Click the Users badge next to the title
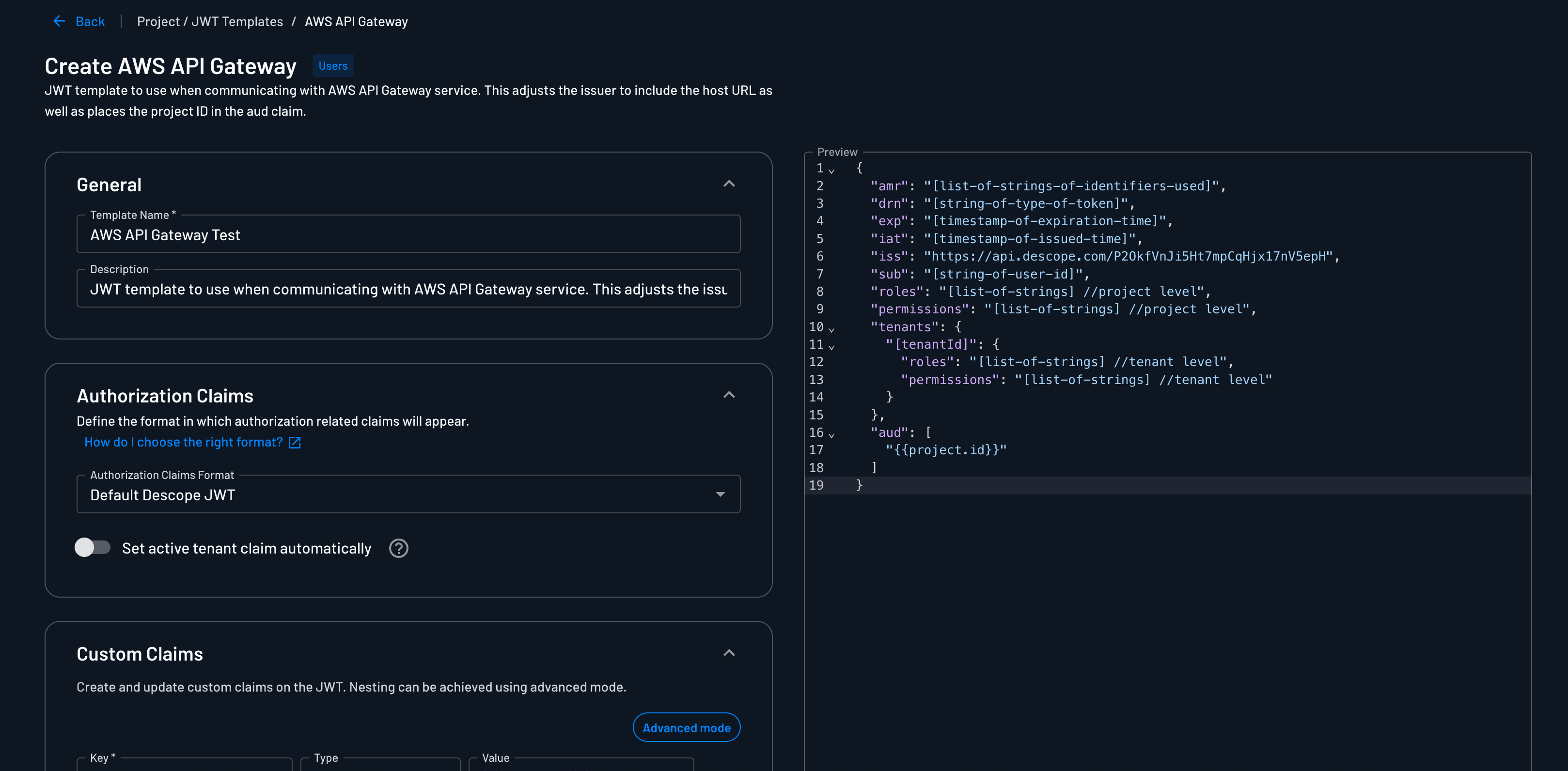This screenshot has height=771, width=1568. tap(332, 65)
